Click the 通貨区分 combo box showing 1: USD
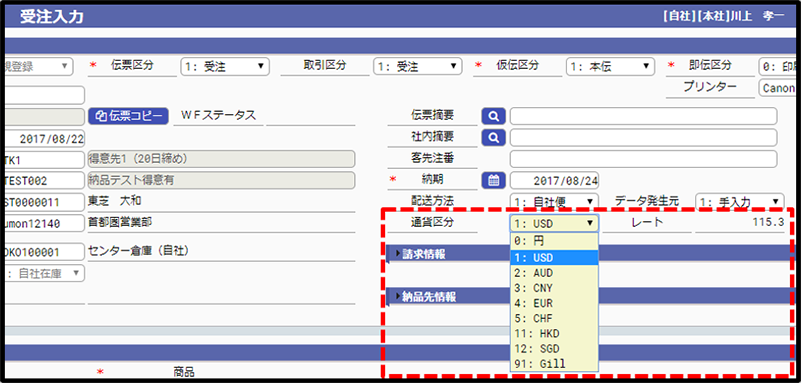Image resolution: width=801 pixels, height=383 pixels. tap(554, 223)
